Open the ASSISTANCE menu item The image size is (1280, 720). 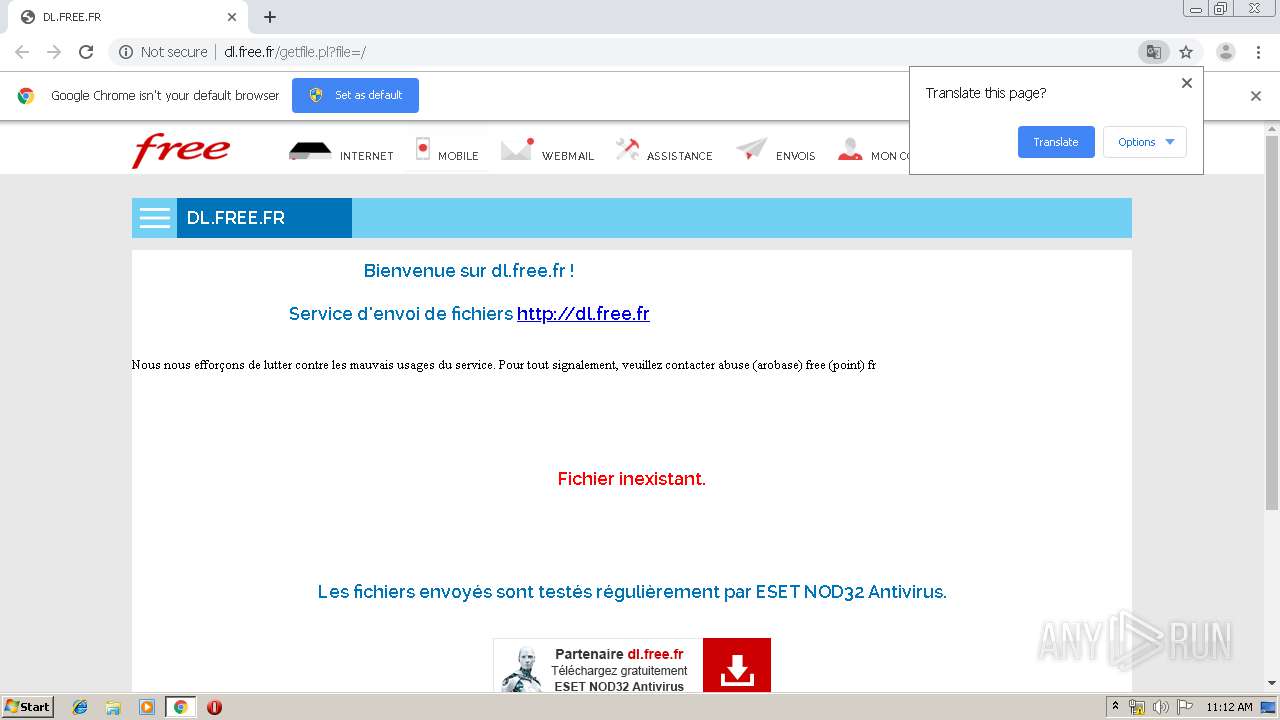(664, 151)
